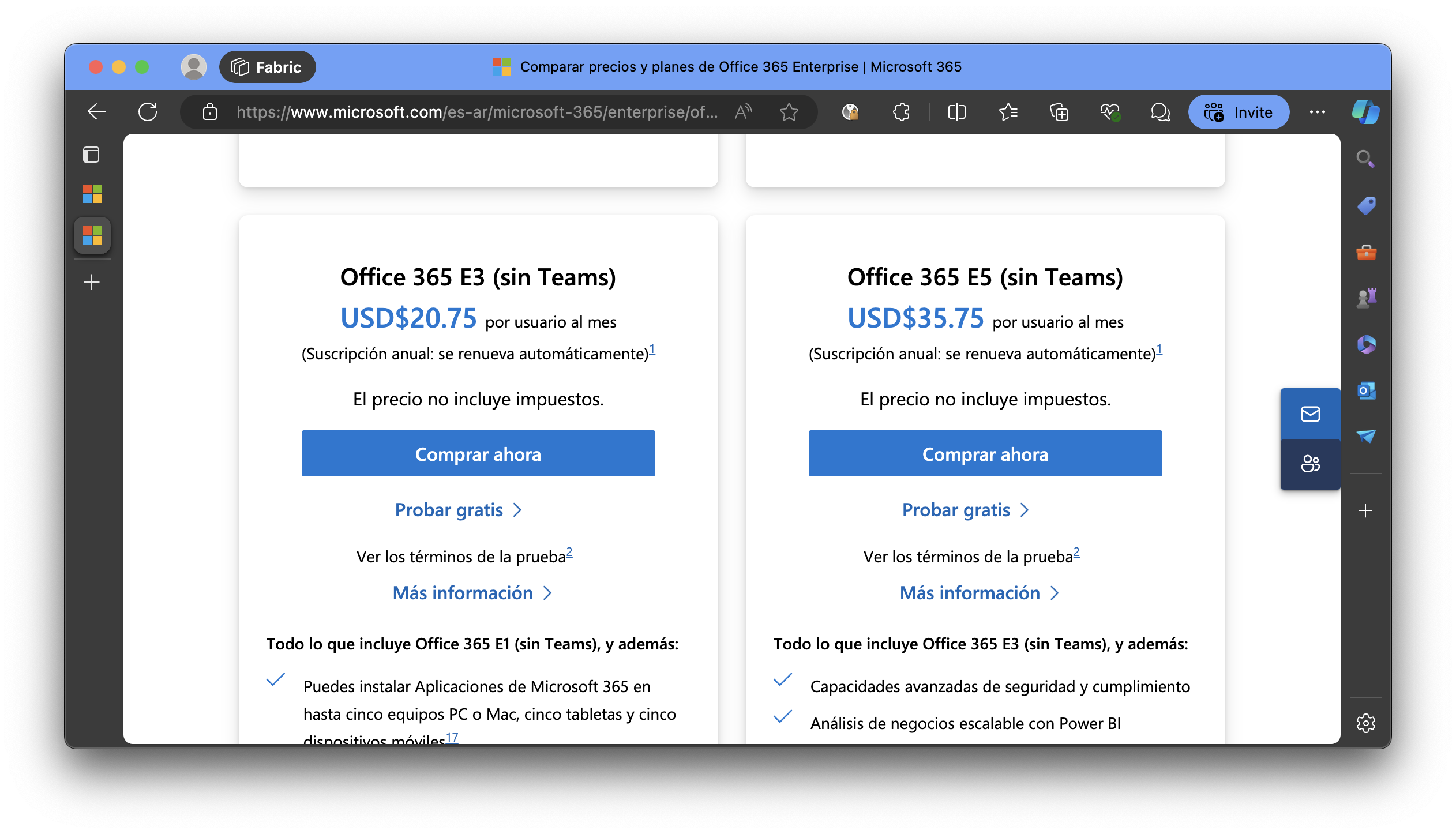This screenshot has width=1456, height=834.
Task: Open Games chess icon in sidebar
Action: coord(1366,298)
